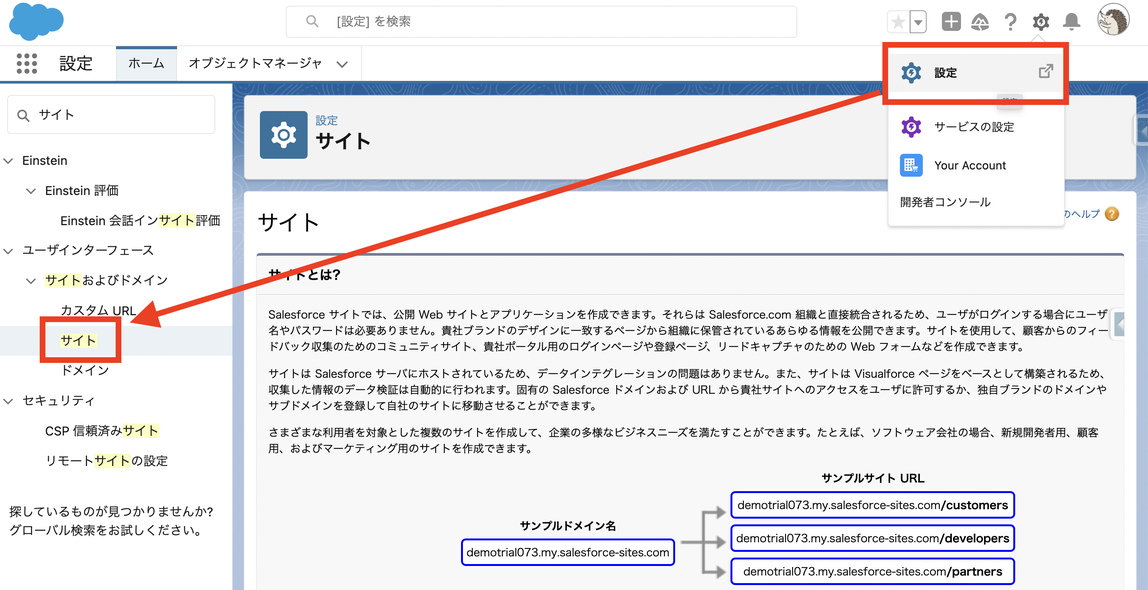Click the サイトとは? section heading
Image resolution: width=1148 pixels, height=590 pixels.
click(305, 276)
